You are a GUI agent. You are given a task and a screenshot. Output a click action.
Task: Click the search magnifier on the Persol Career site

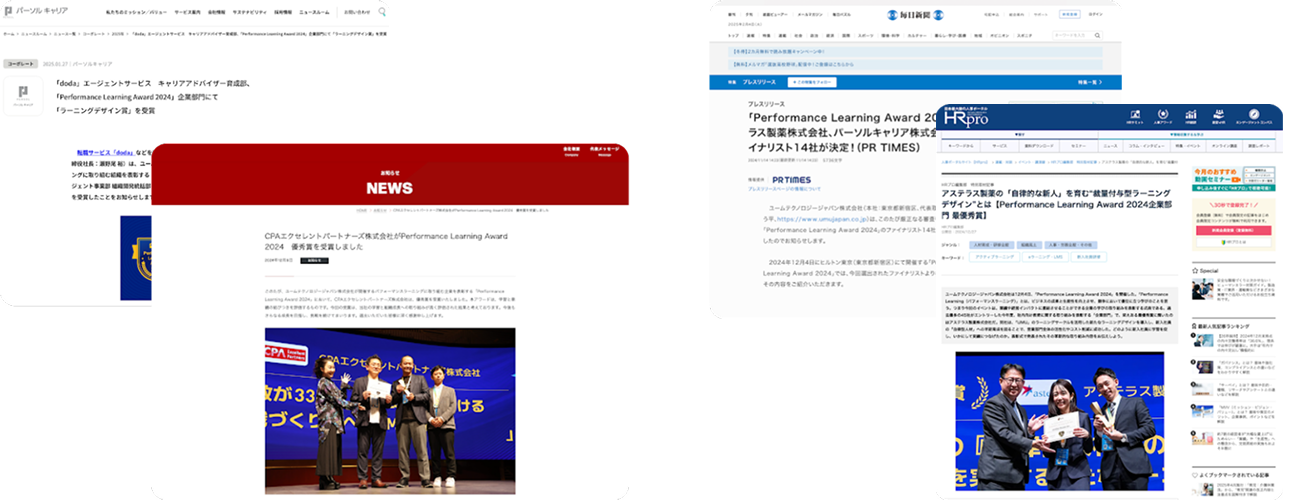(382, 13)
